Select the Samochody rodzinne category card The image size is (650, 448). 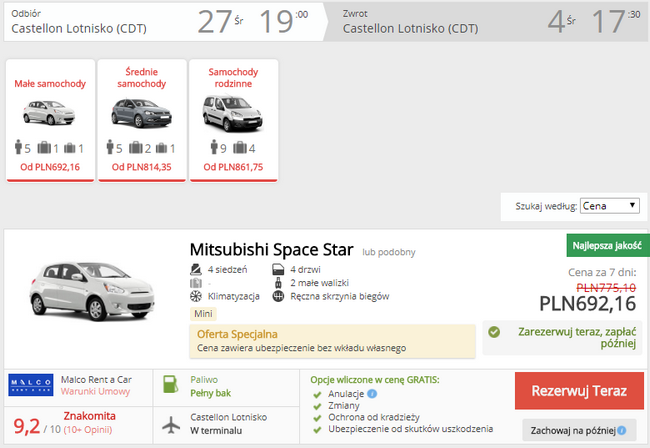[x=233, y=121]
